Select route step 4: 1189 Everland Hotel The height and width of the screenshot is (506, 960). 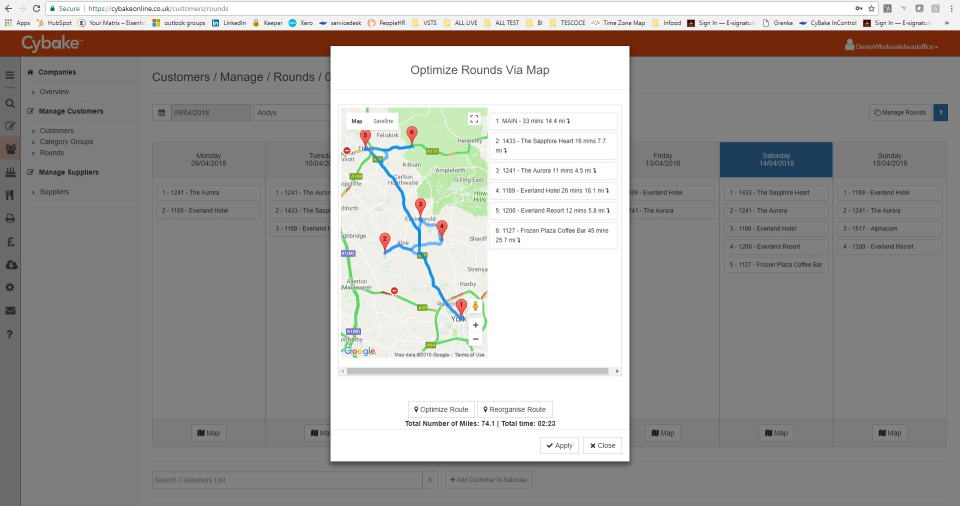[553, 191]
